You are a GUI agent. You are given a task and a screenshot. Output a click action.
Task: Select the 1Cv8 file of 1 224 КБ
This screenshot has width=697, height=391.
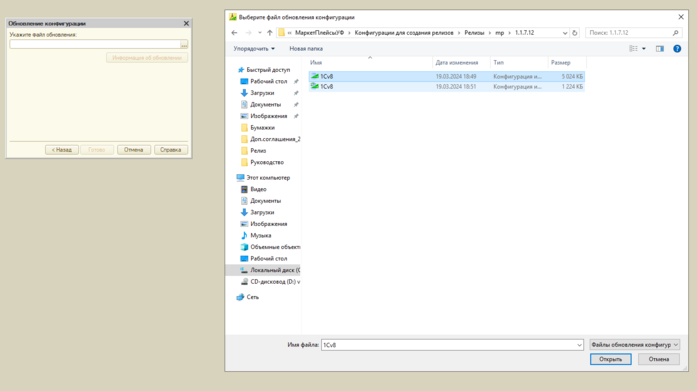[x=447, y=87]
